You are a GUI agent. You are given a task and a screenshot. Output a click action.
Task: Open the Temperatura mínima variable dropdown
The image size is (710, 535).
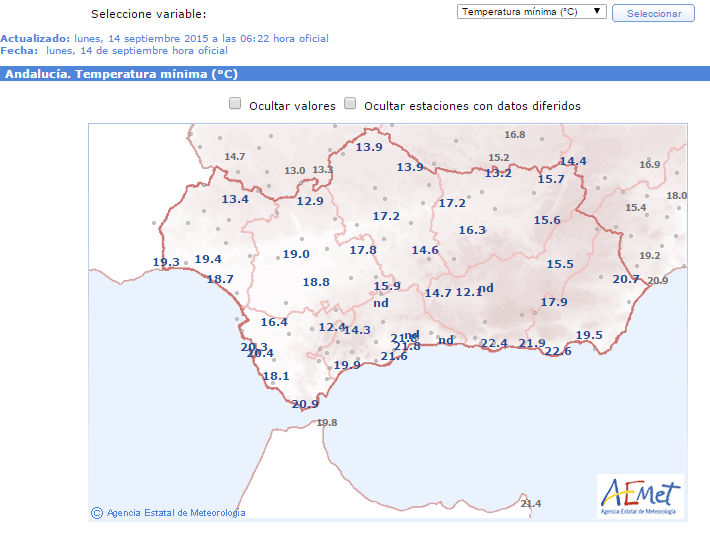(531, 12)
